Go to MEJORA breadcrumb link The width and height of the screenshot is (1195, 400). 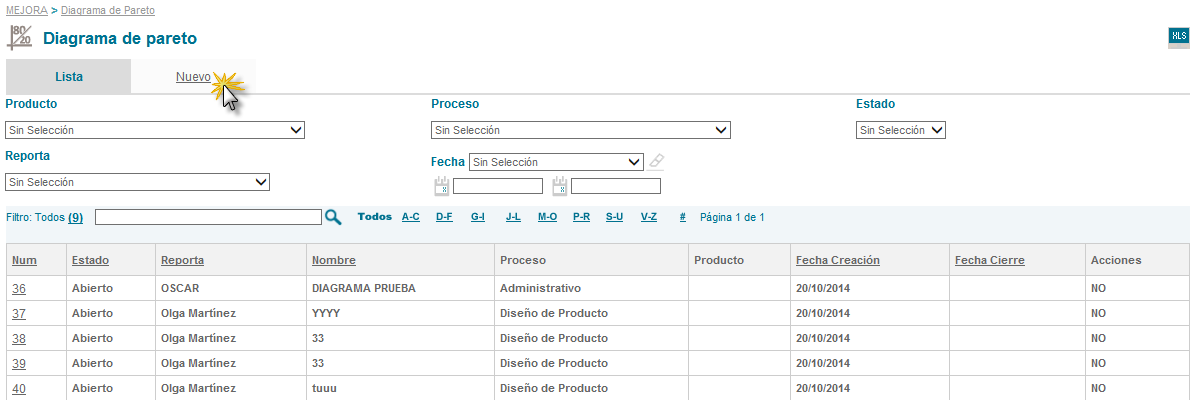[x=26, y=10]
